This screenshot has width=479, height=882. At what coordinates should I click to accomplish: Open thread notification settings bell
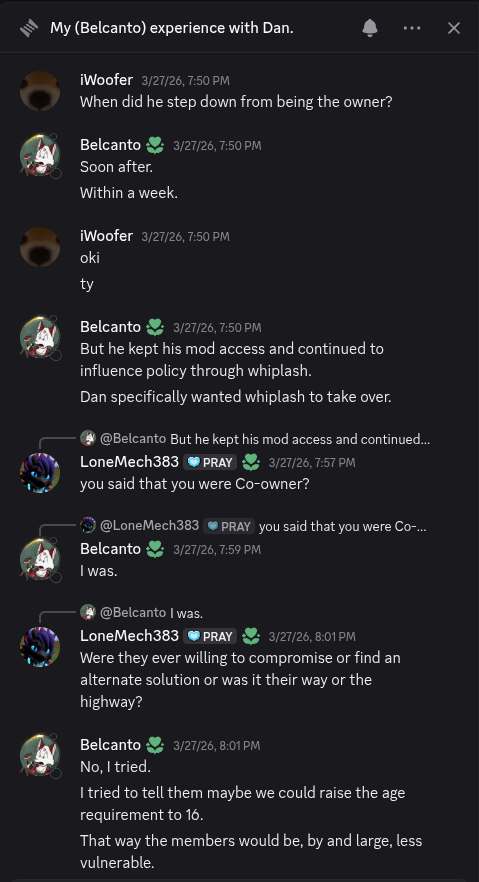point(369,28)
